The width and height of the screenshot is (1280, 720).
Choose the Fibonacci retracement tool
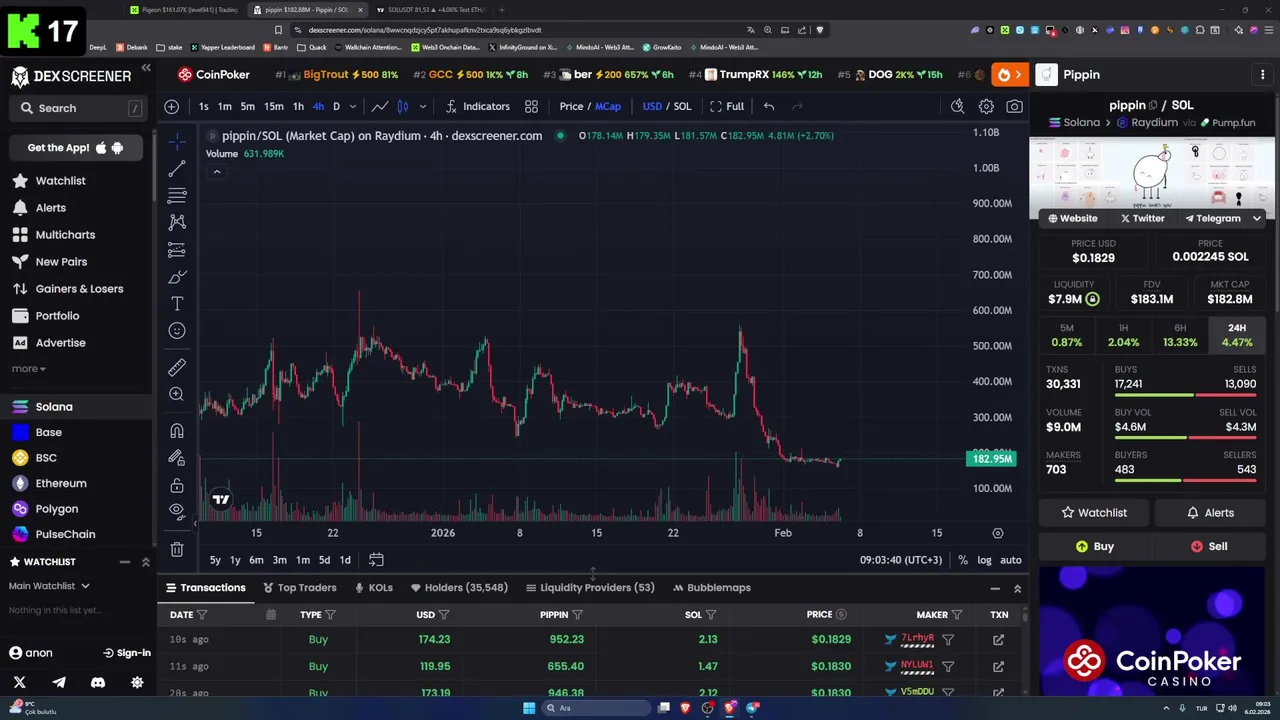(x=177, y=195)
